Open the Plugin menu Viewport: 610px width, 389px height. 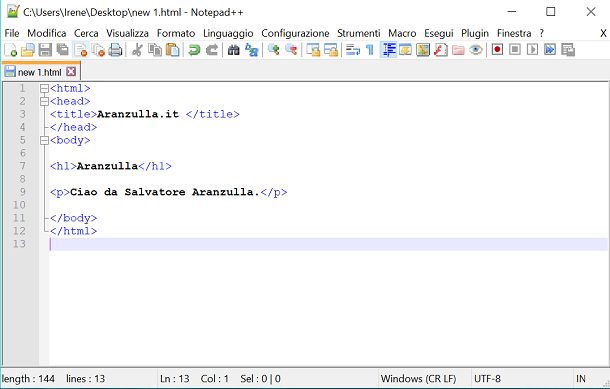pyautogui.click(x=475, y=33)
